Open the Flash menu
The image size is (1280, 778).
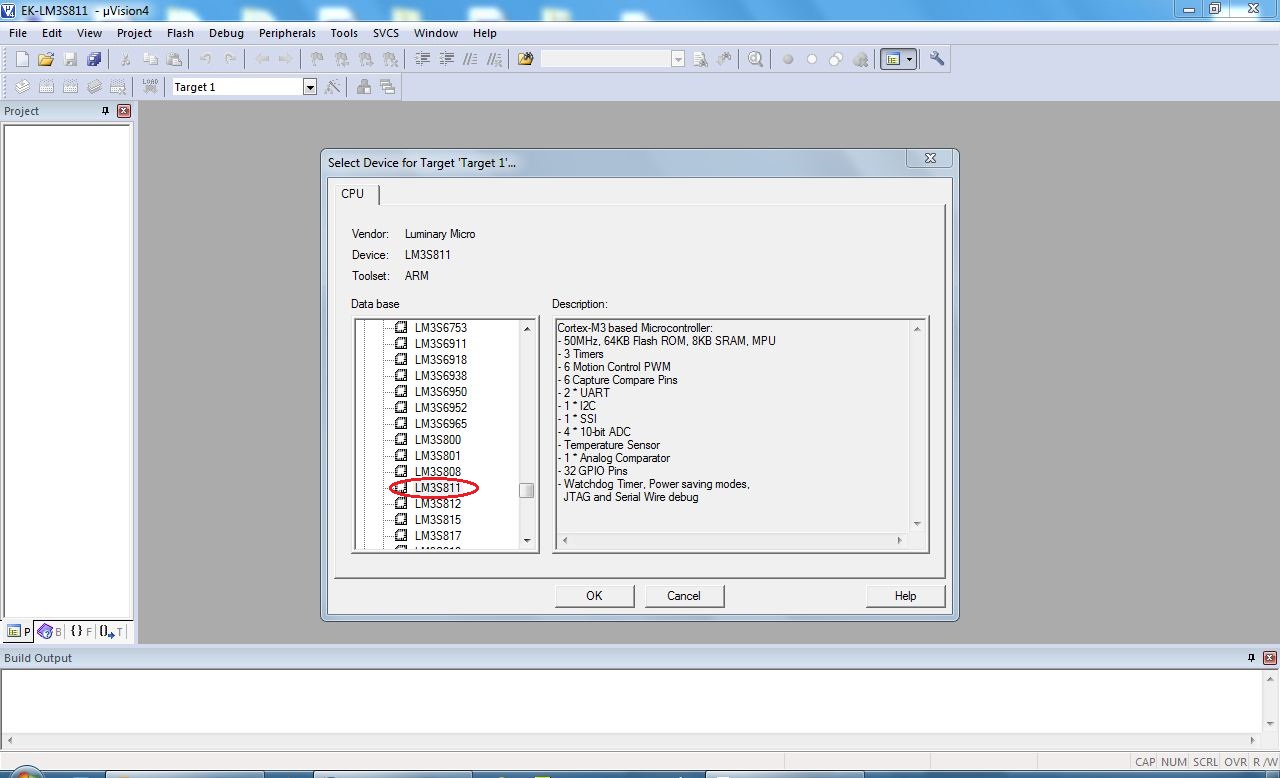(x=180, y=33)
